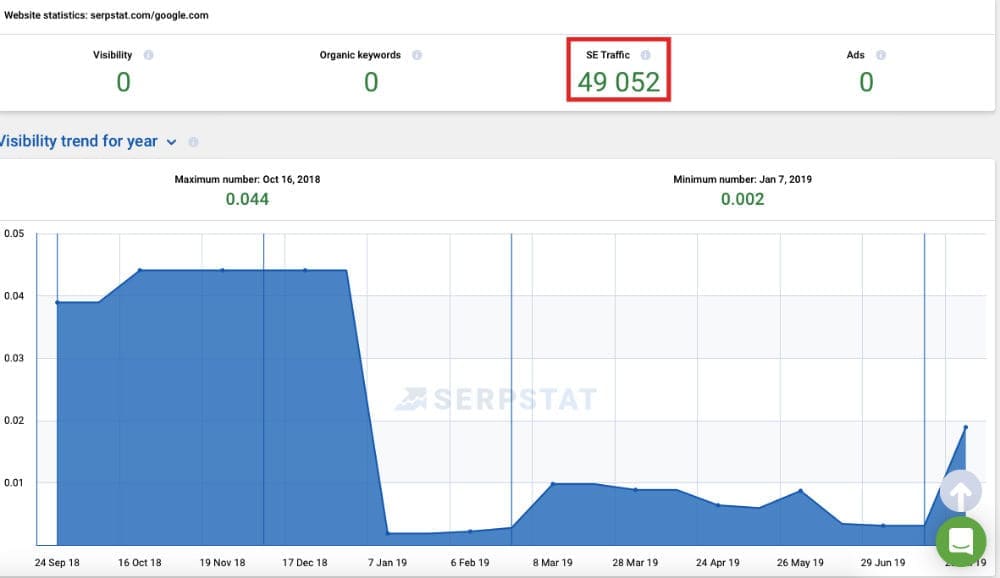Click the 24 Sep 18 data point on chart
This screenshot has height=578, width=1000.
[x=57, y=302]
